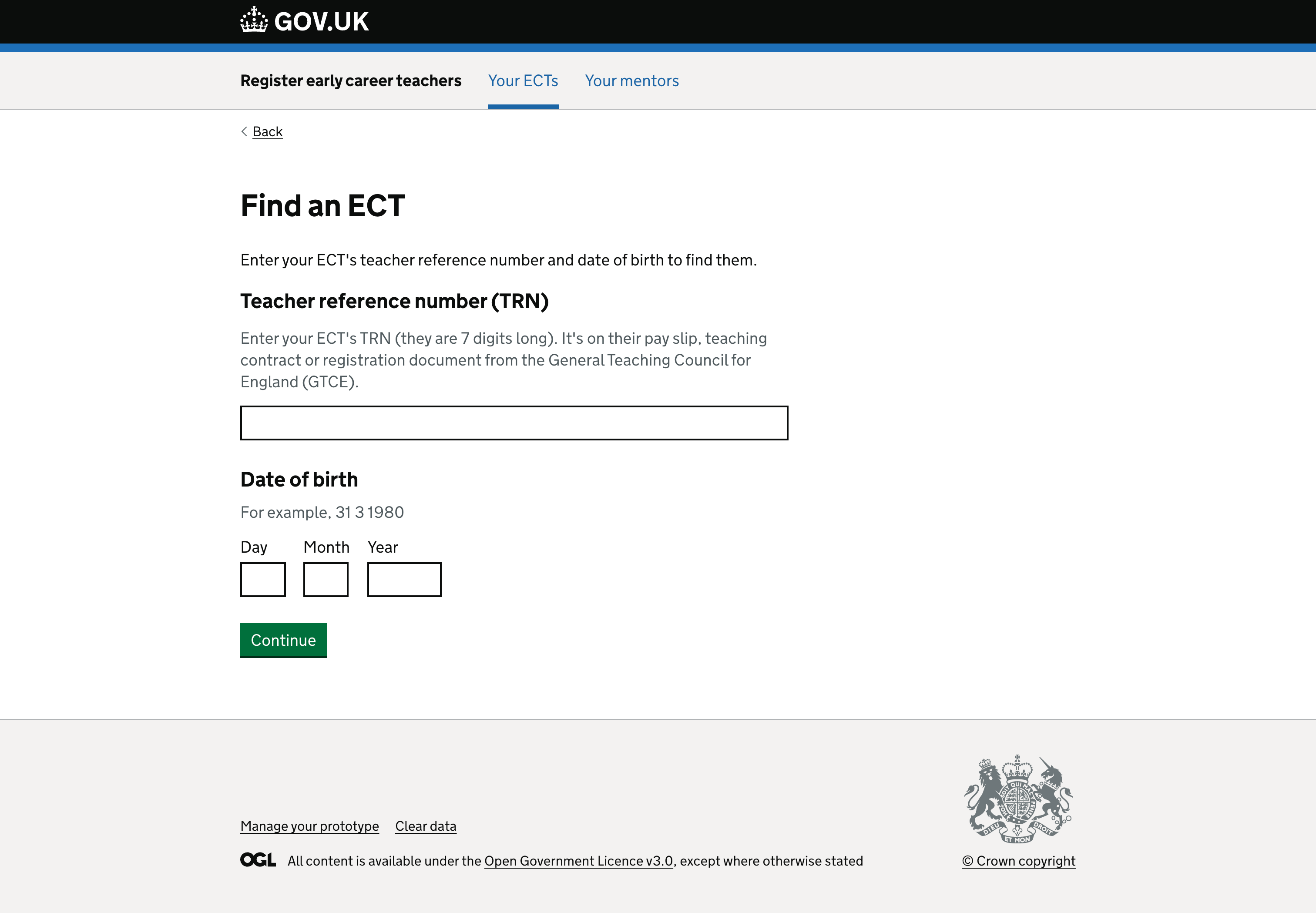The height and width of the screenshot is (913, 1316).
Task: Click the Back link
Action: coord(268,131)
